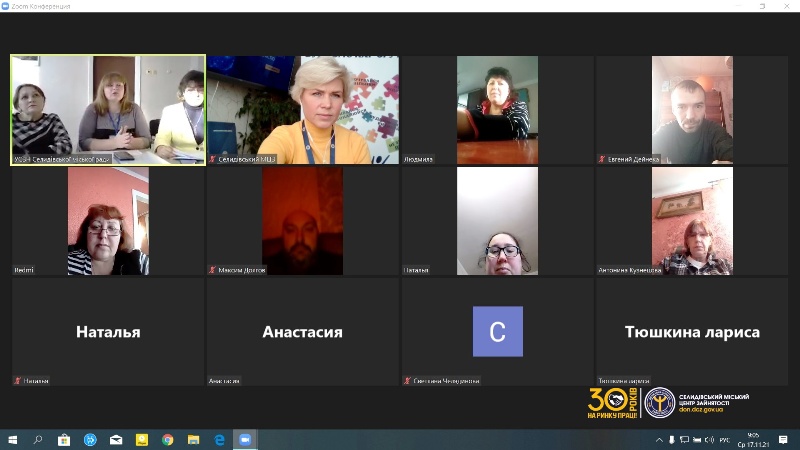Open the Mail app in the taskbar

[116, 440]
